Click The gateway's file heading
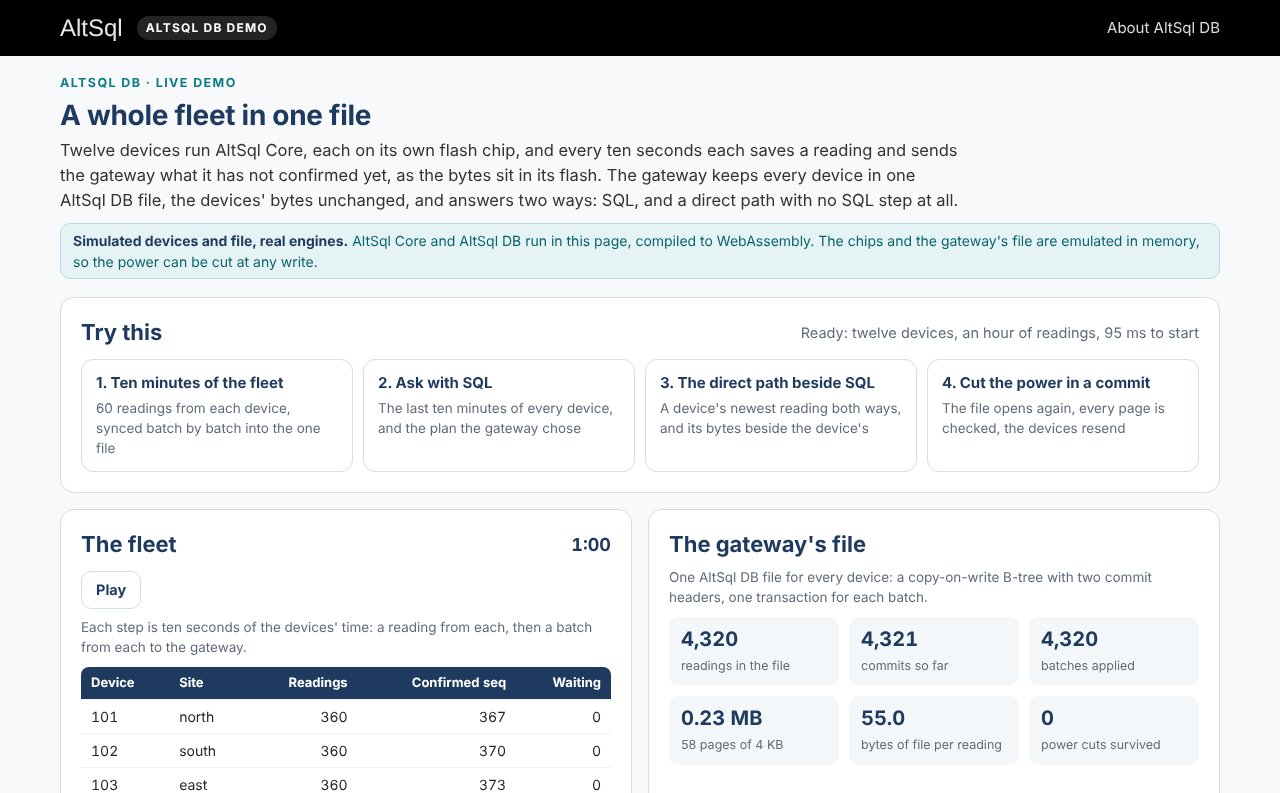The image size is (1280, 793). click(767, 545)
